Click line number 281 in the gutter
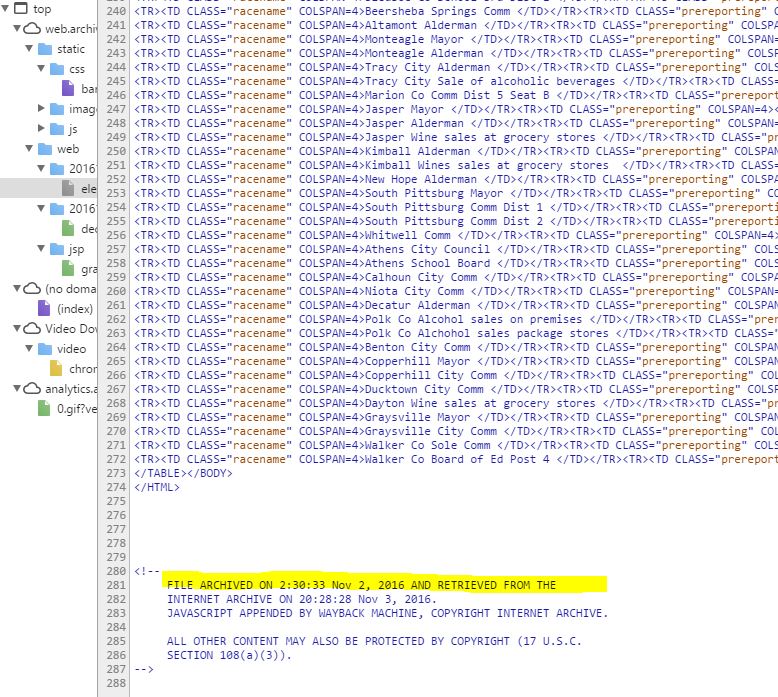The height and width of the screenshot is (697, 778). [x=118, y=585]
